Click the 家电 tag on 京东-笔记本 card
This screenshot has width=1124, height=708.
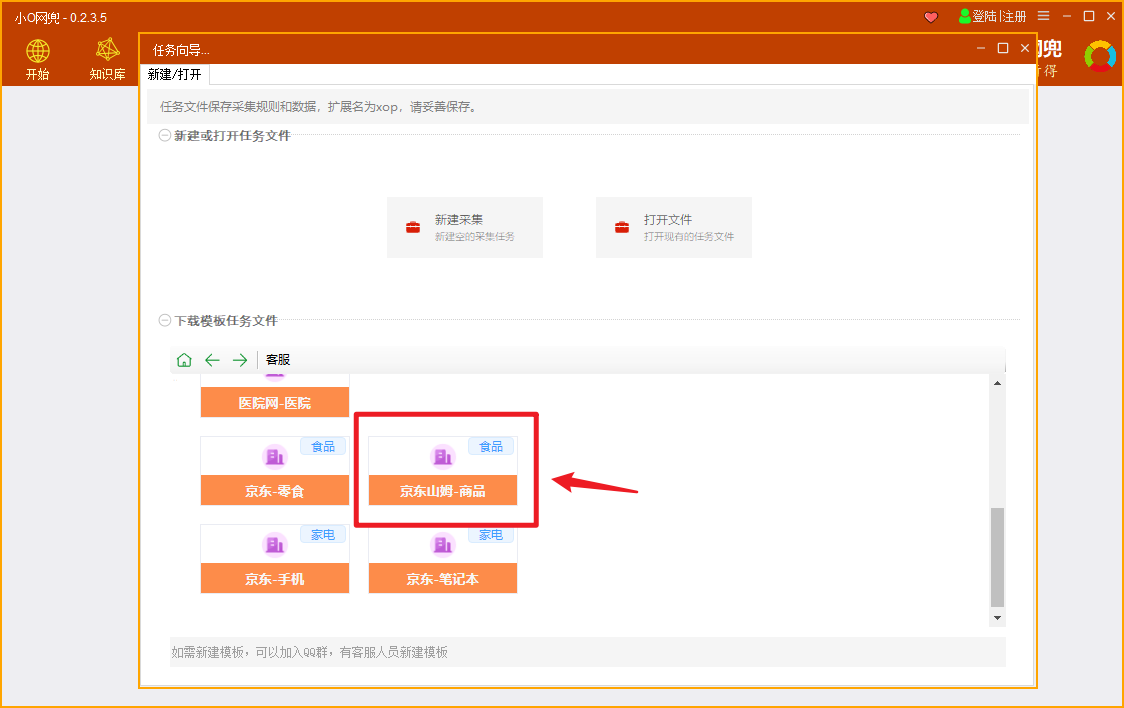coord(491,535)
